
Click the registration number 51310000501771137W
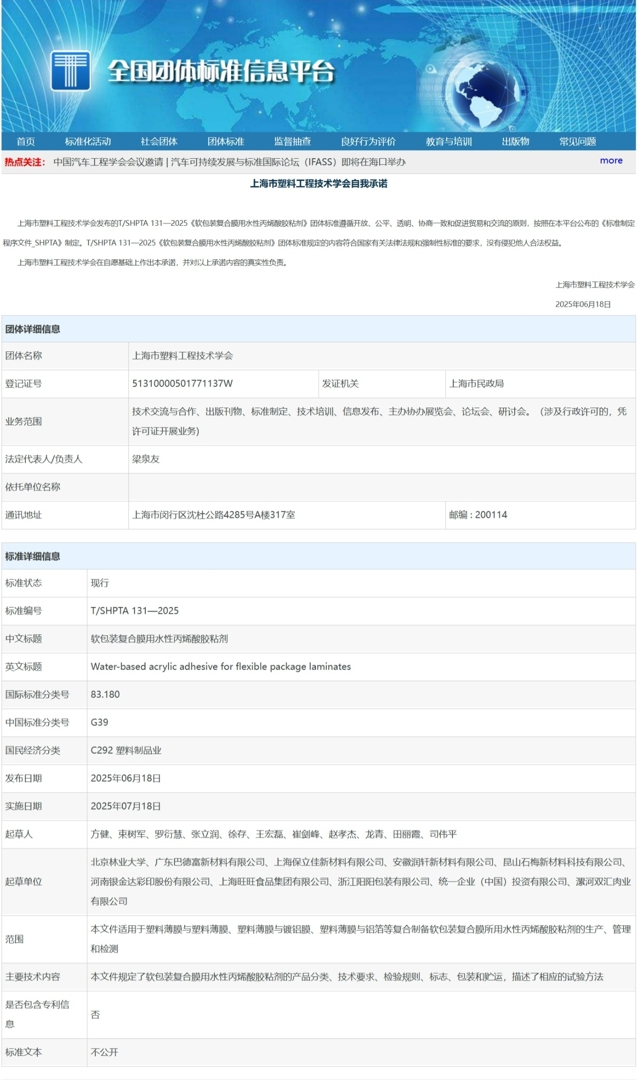182,383
